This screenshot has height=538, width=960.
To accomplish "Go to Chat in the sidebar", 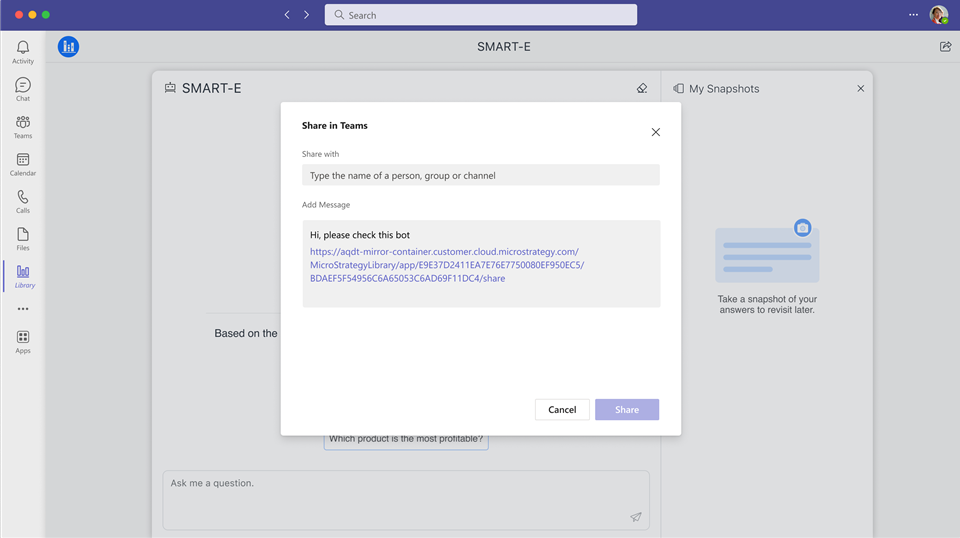I will [x=22, y=90].
